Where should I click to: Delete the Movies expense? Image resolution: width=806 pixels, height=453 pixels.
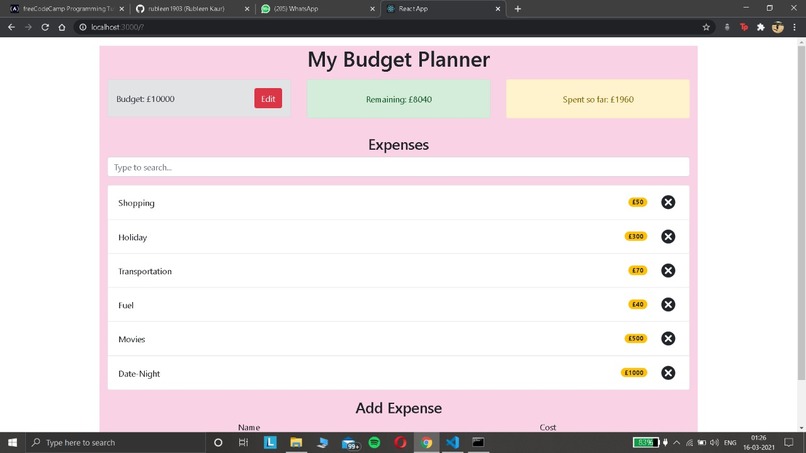pos(668,338)
